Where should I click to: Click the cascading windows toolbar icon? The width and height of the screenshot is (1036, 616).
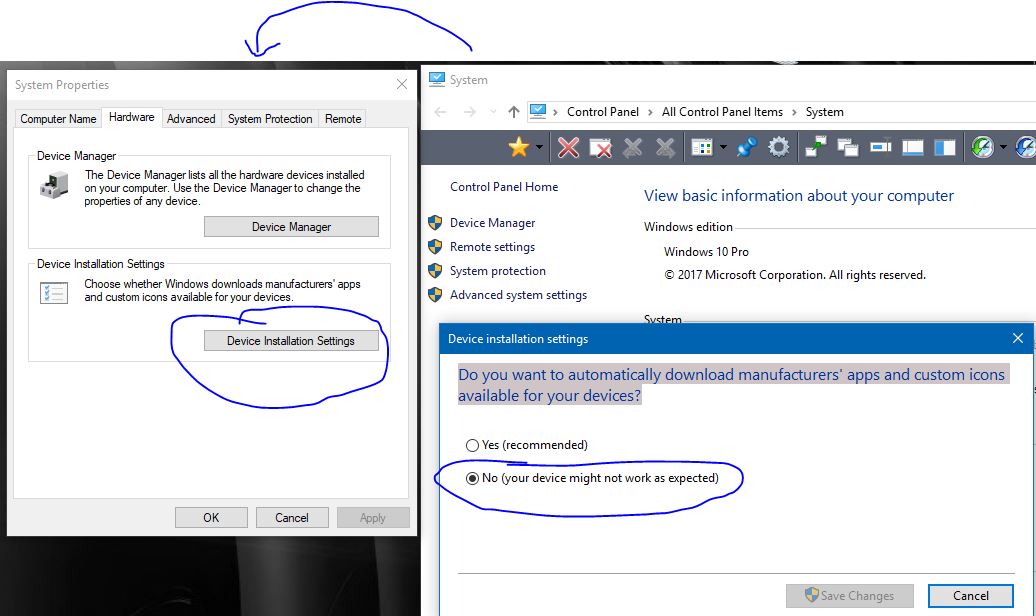[848, 147]
